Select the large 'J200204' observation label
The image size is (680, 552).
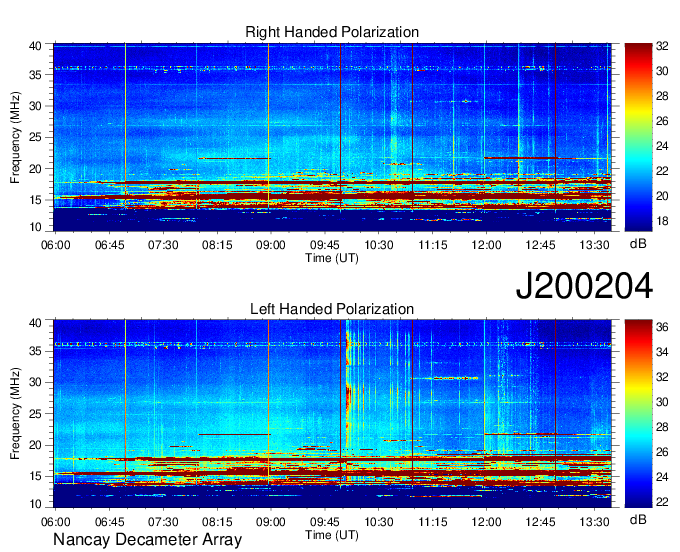[x=584, y=285]
